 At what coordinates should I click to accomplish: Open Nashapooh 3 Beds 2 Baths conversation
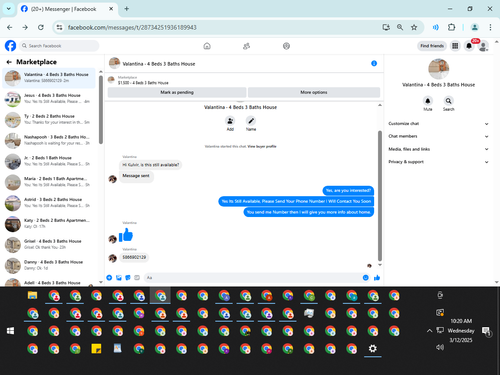[49, 140]
